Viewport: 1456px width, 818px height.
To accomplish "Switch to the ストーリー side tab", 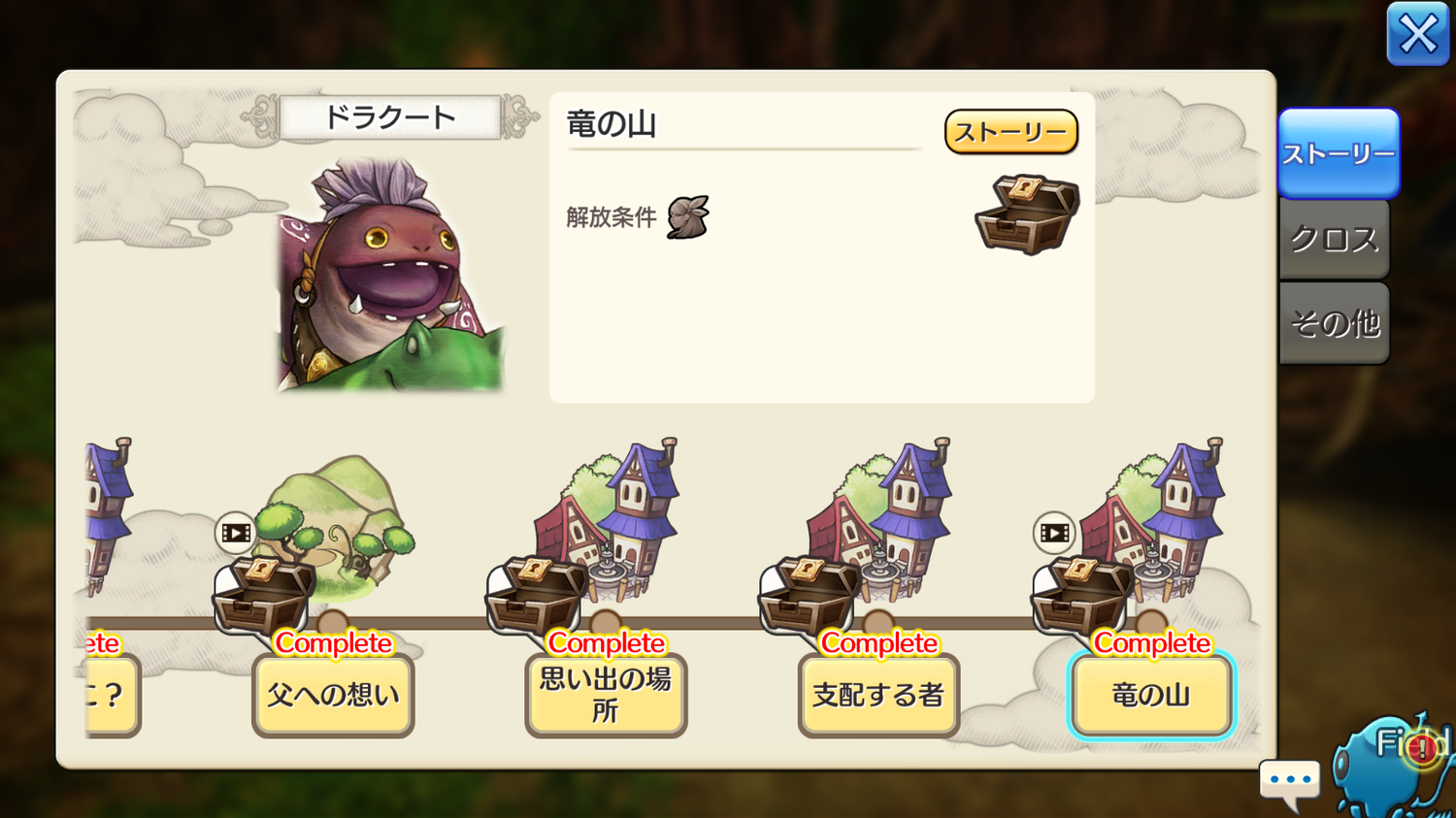I will tap(1339, 153).
